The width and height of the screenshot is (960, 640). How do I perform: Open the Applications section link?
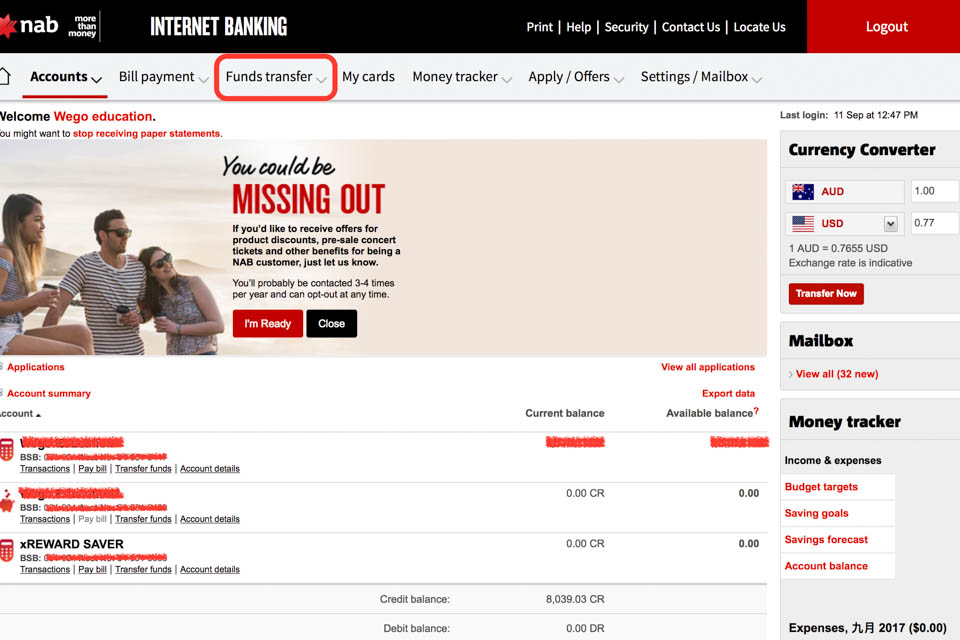coord(36,367)
